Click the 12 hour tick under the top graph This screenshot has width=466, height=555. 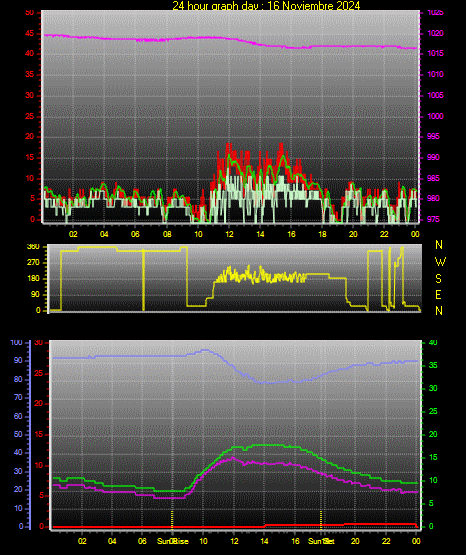(x=229, y=234)
